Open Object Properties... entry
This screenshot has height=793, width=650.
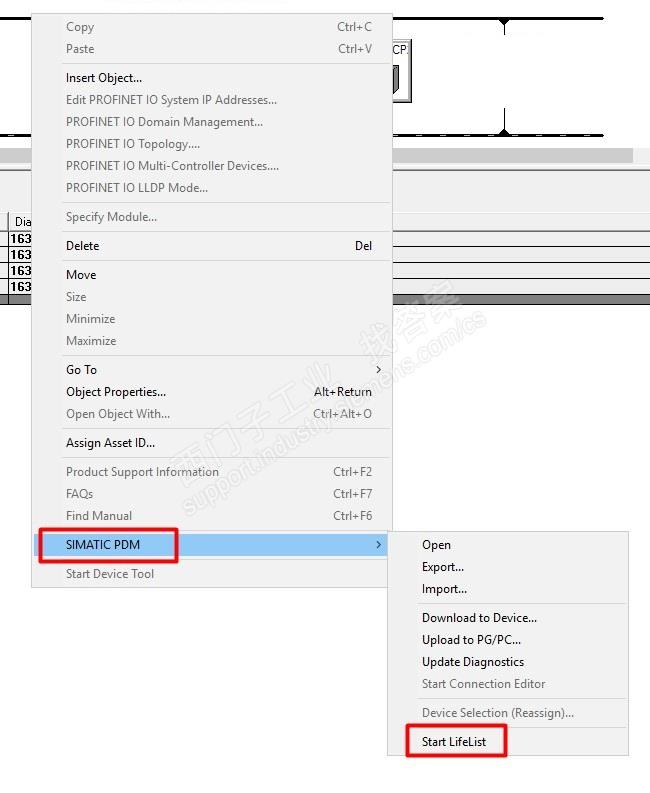pyautogui.click(x=211, y=392)
